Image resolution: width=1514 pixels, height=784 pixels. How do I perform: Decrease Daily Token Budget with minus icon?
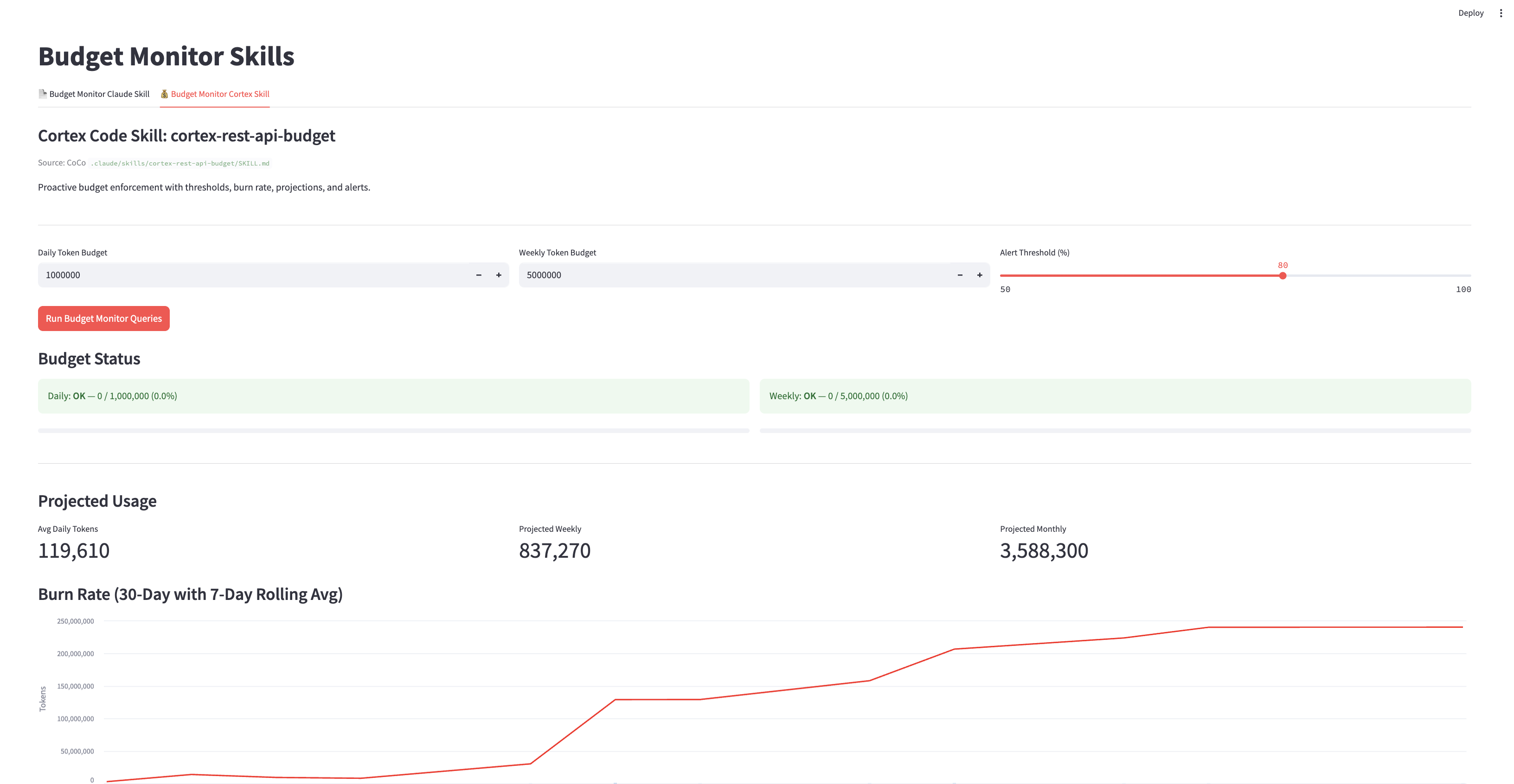(x=478, y=275)
